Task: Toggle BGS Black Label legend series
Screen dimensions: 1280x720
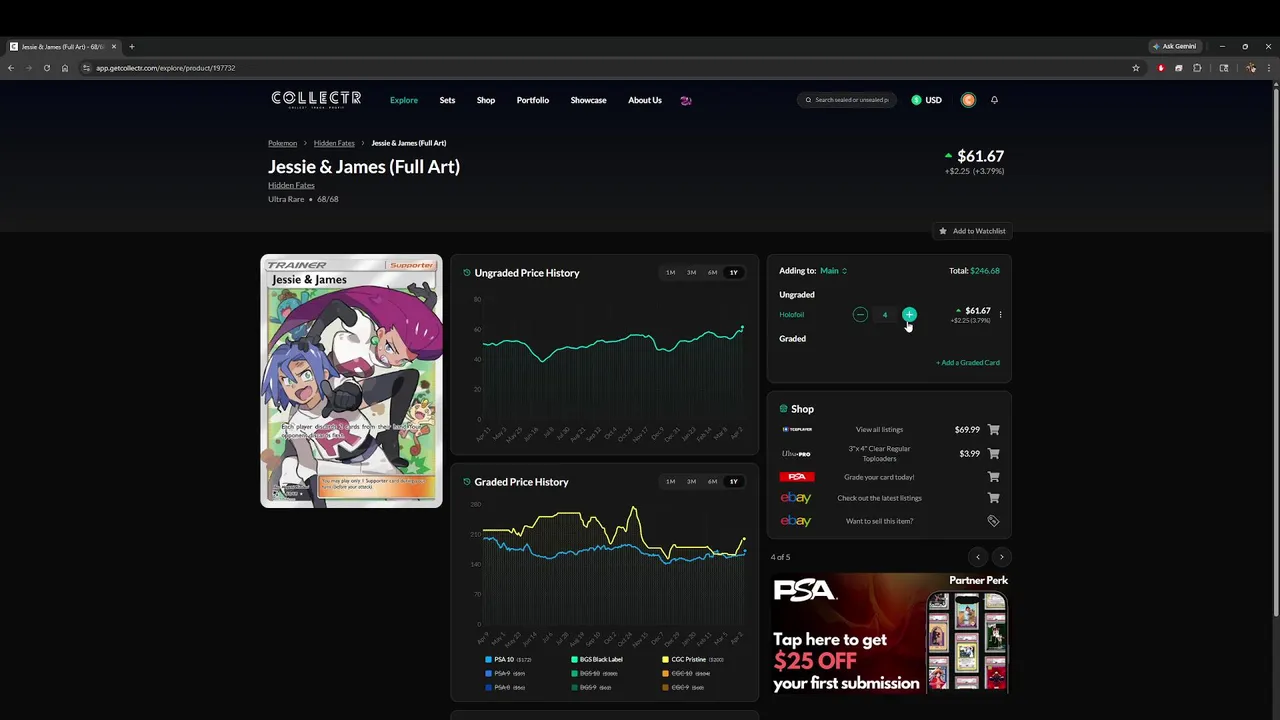Action: point(597,660)
